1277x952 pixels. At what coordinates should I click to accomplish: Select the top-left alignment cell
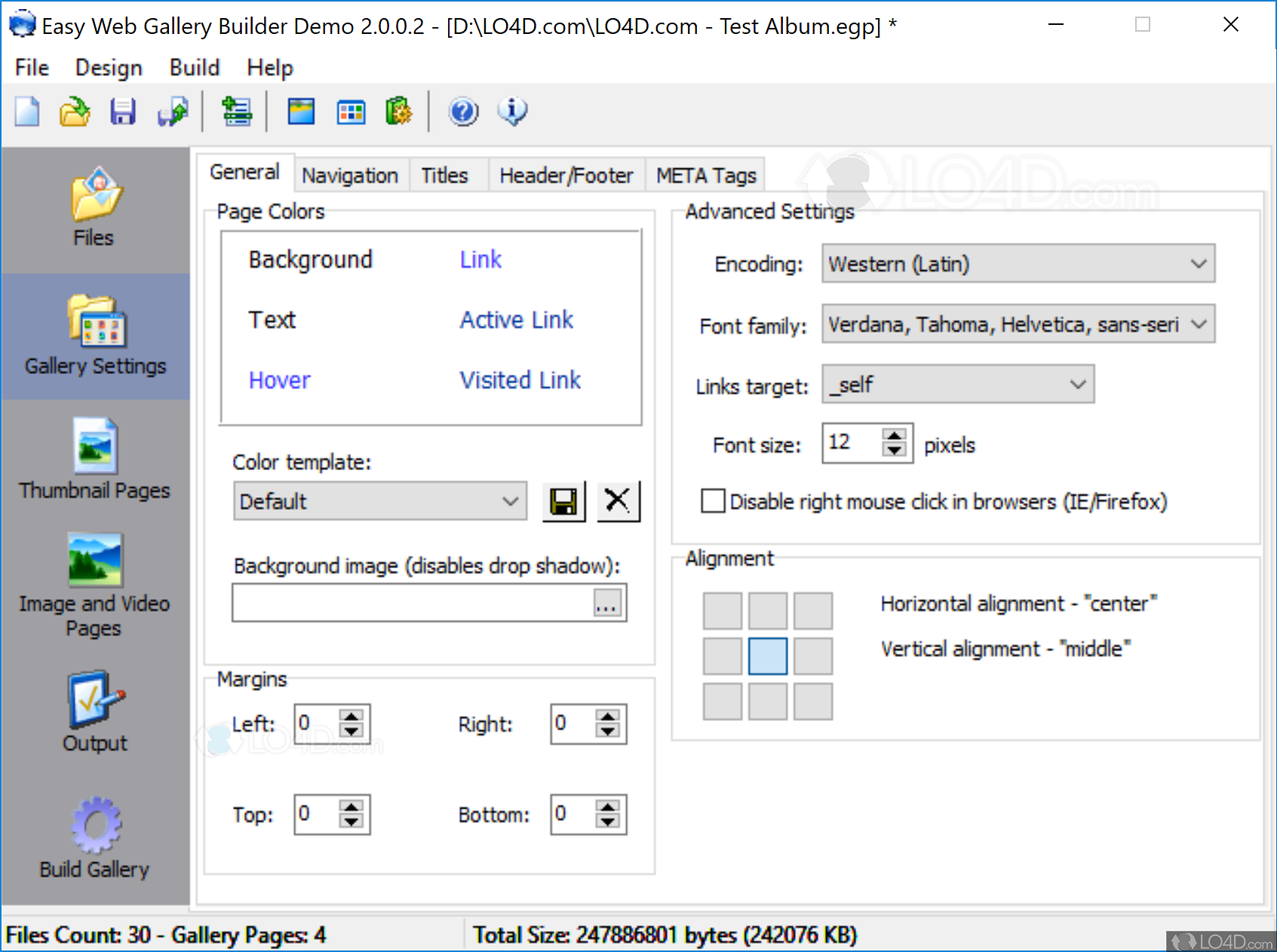click(x=722, y=610)
